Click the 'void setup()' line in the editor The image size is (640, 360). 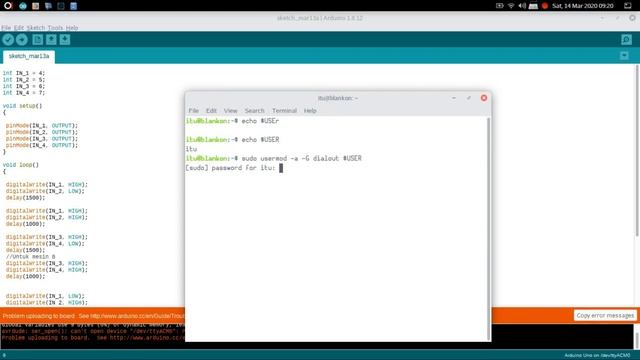click(x=22, y=106)
